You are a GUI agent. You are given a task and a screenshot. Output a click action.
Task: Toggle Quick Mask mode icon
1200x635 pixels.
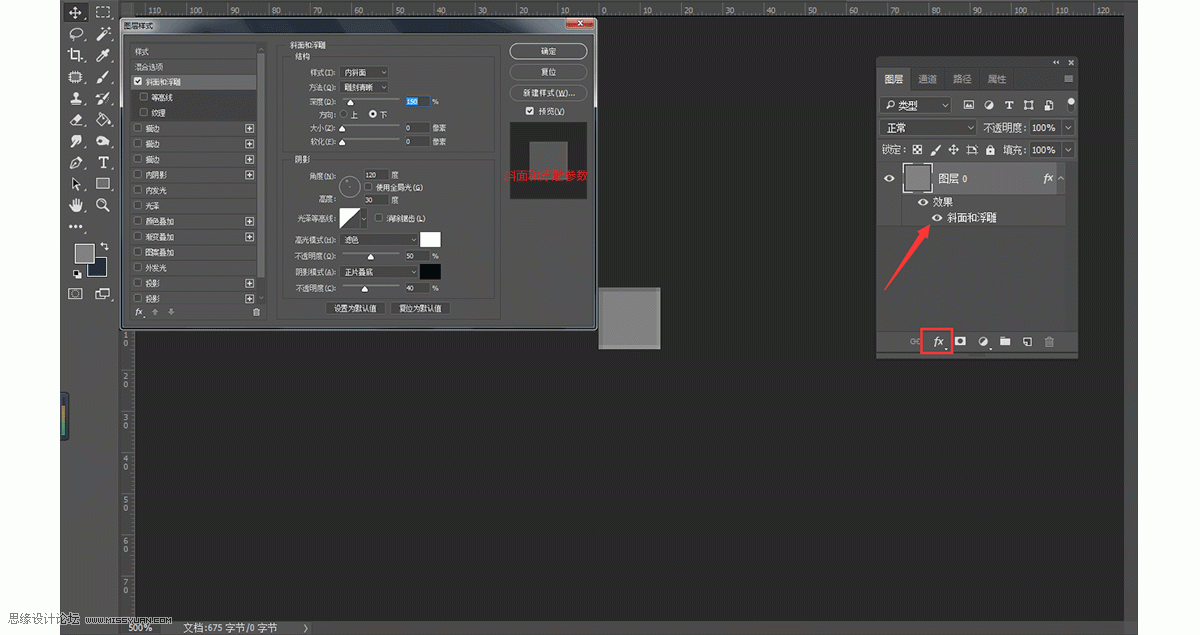click(76, 294)
